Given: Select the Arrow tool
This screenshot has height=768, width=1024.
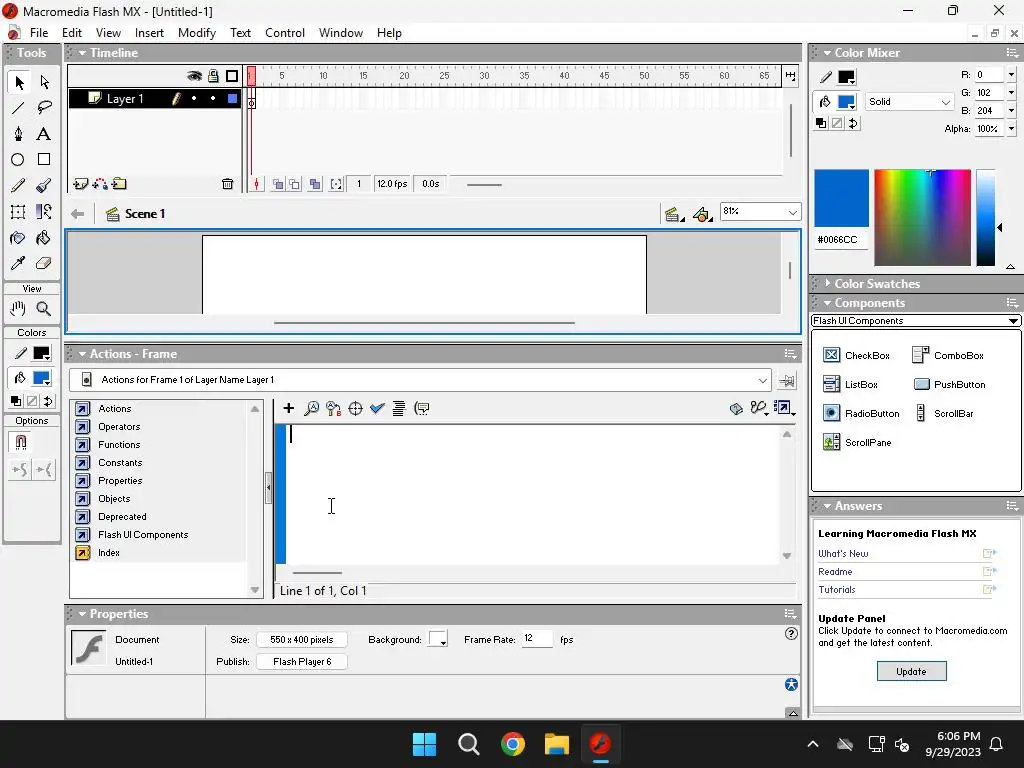Looking at the screenshot, I should coord(18,82).
